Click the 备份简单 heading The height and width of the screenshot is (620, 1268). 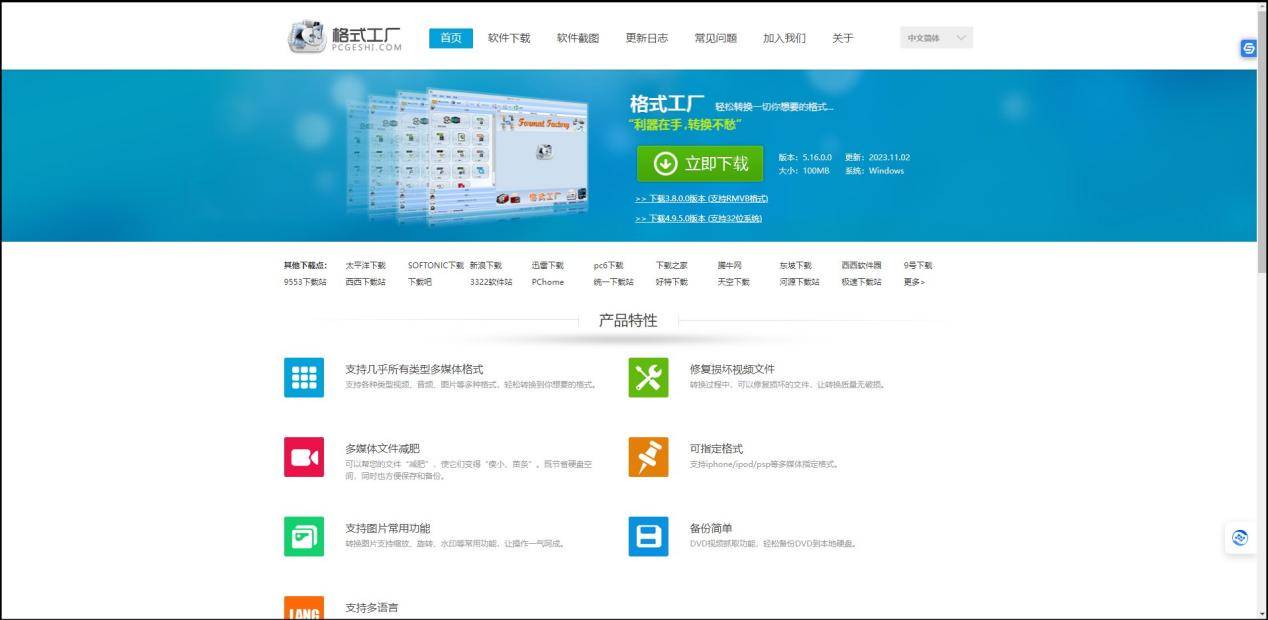tap(711, 528)
